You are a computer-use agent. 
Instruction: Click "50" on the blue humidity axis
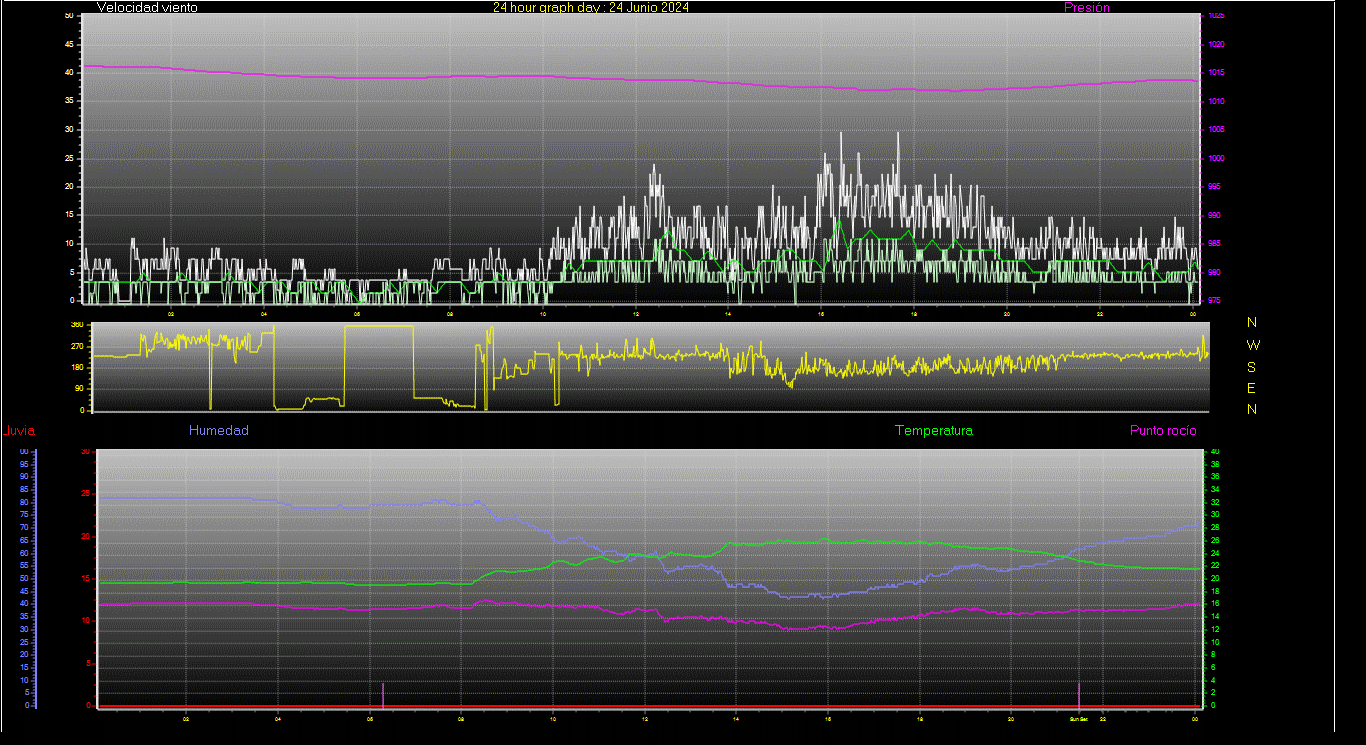tap(24, 578)
